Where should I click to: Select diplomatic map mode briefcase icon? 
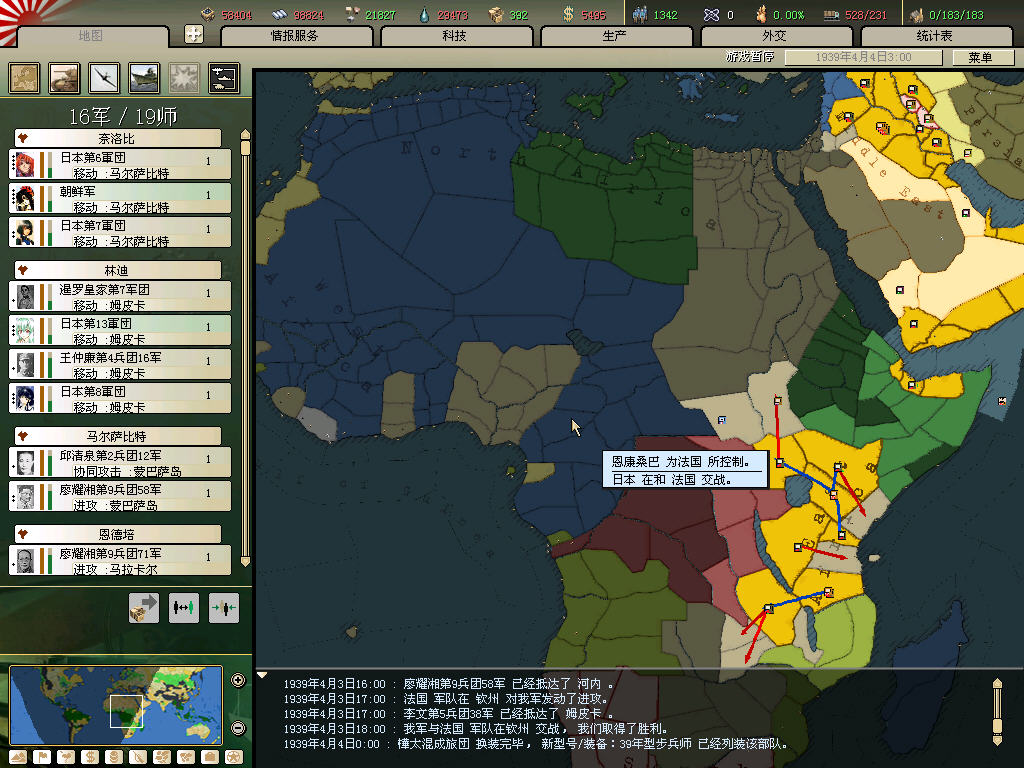coord(210,758)
